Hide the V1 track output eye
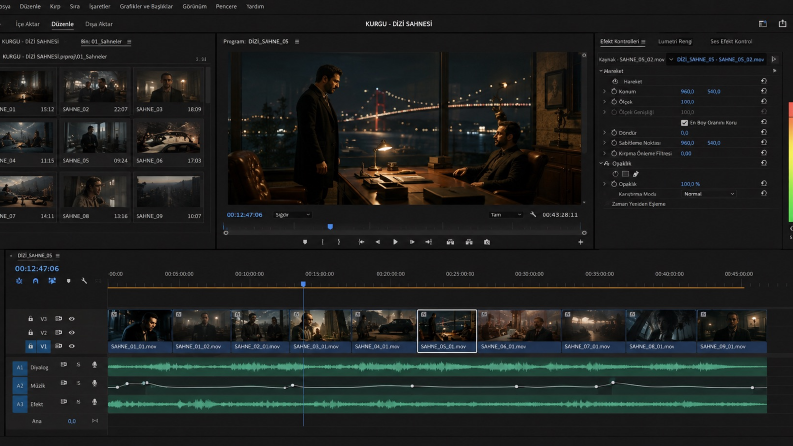The width and height of the screenshot is (793, 446). (x=72, y=346)
